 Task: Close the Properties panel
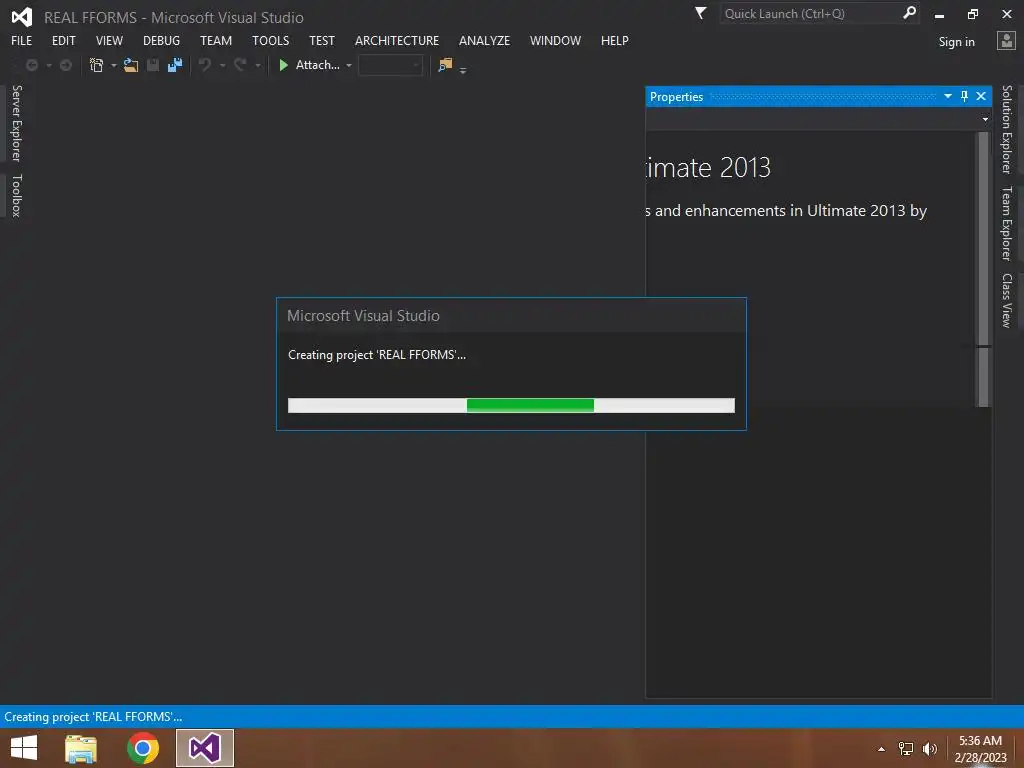(981, 96)
